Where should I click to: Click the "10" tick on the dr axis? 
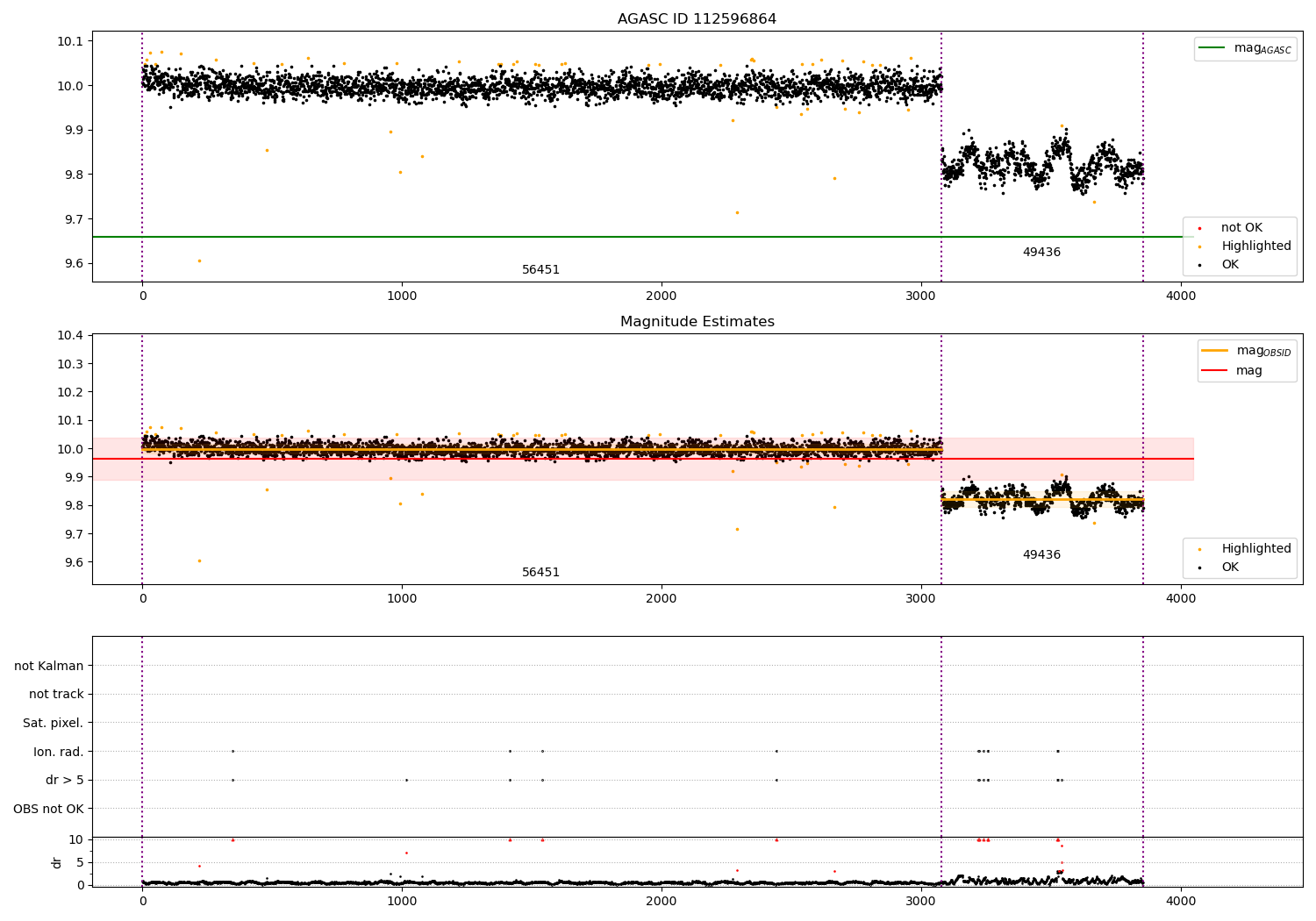click(x=76, y=839)
